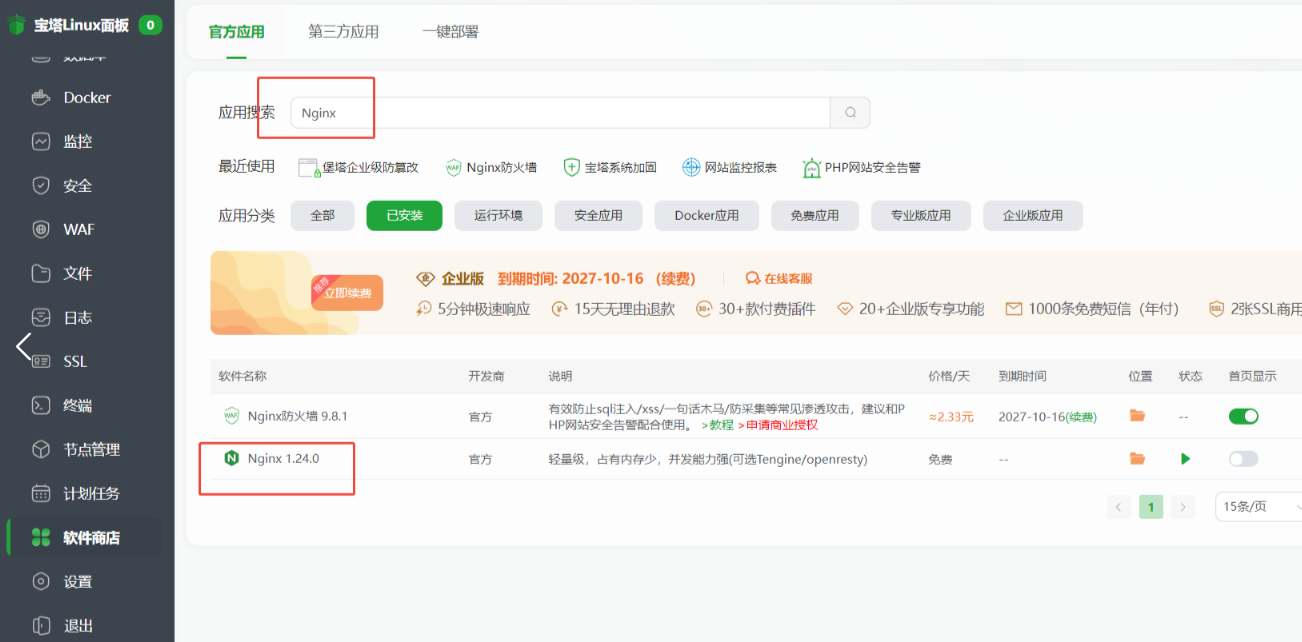Click the 节点管理 cube icon in sidebar
Viewport: 1302px width, 642px height.
41,449
